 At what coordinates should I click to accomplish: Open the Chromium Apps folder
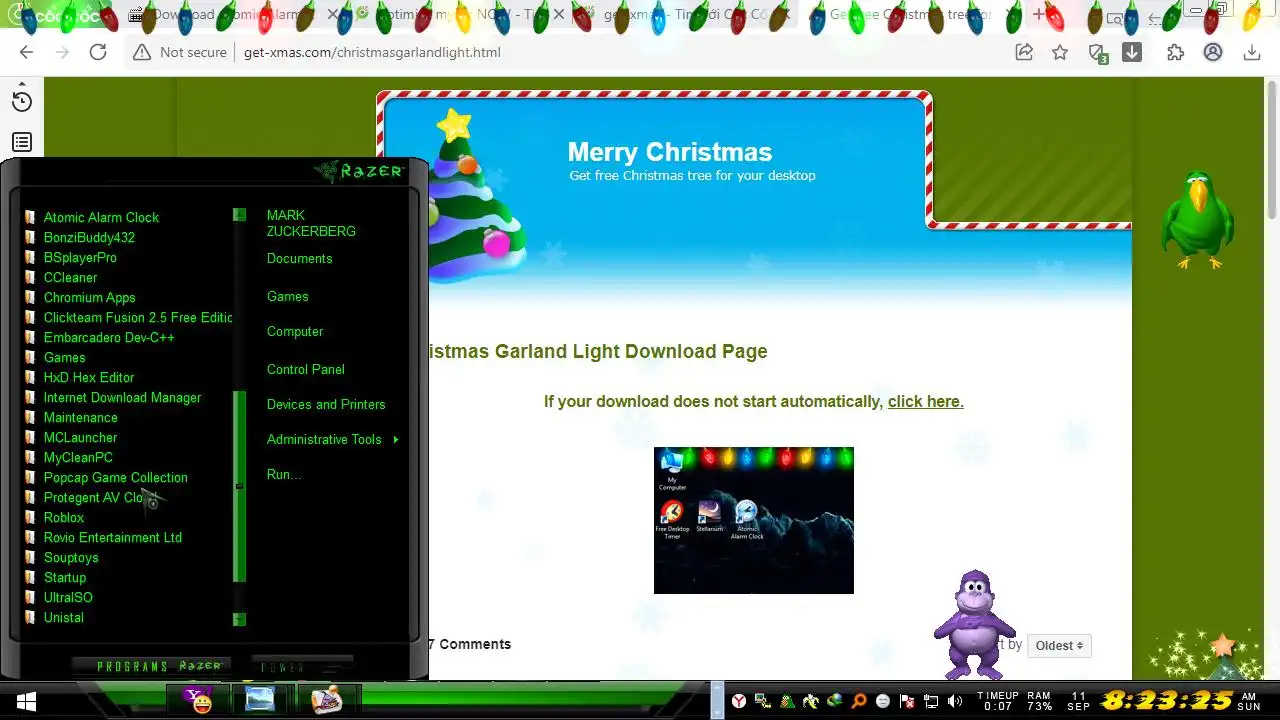coord(89,297)
